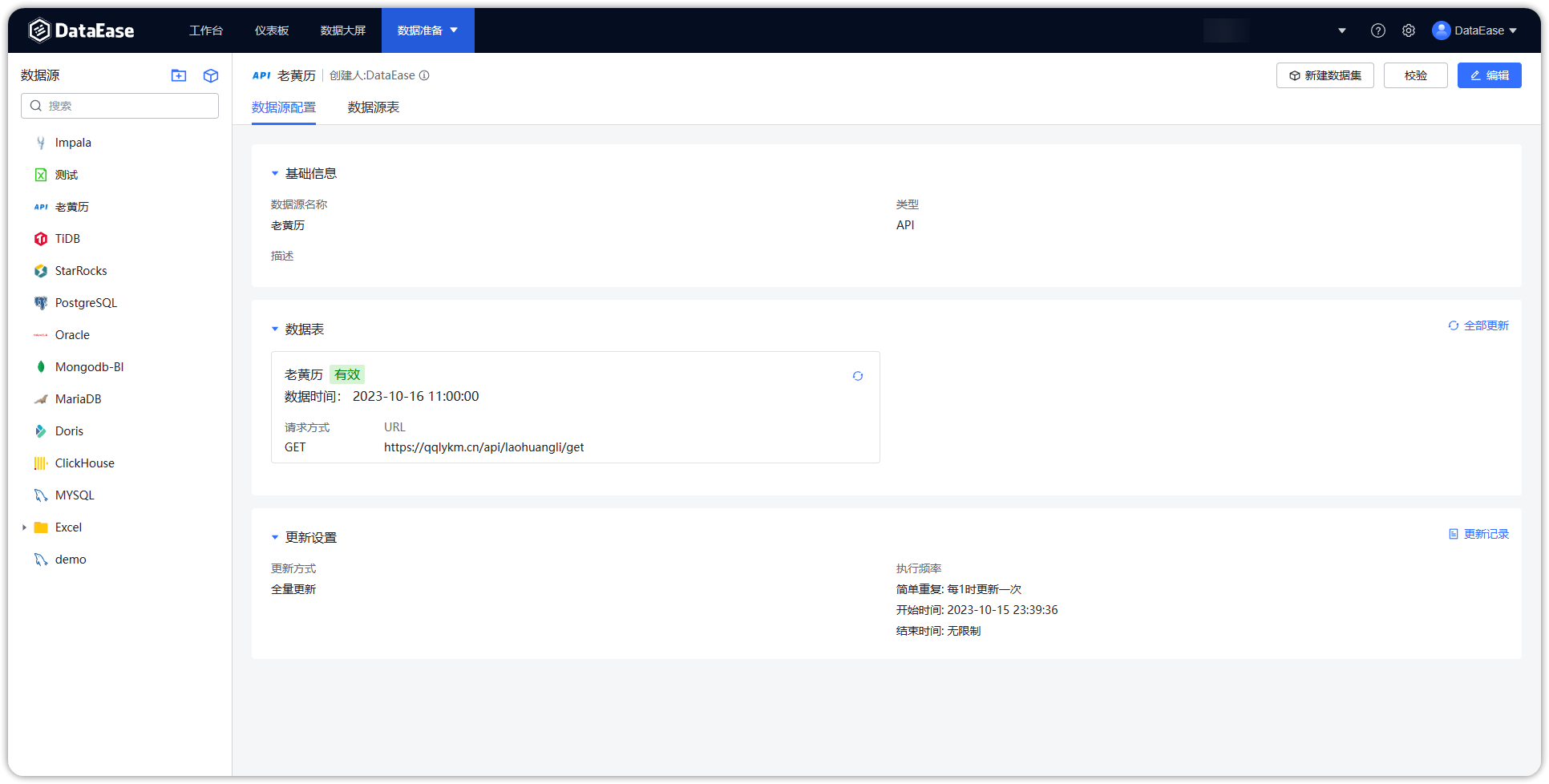This screenshot has height=784, width=1549.
Task: Open the system settings gear icon
Action: (1409, 30)
